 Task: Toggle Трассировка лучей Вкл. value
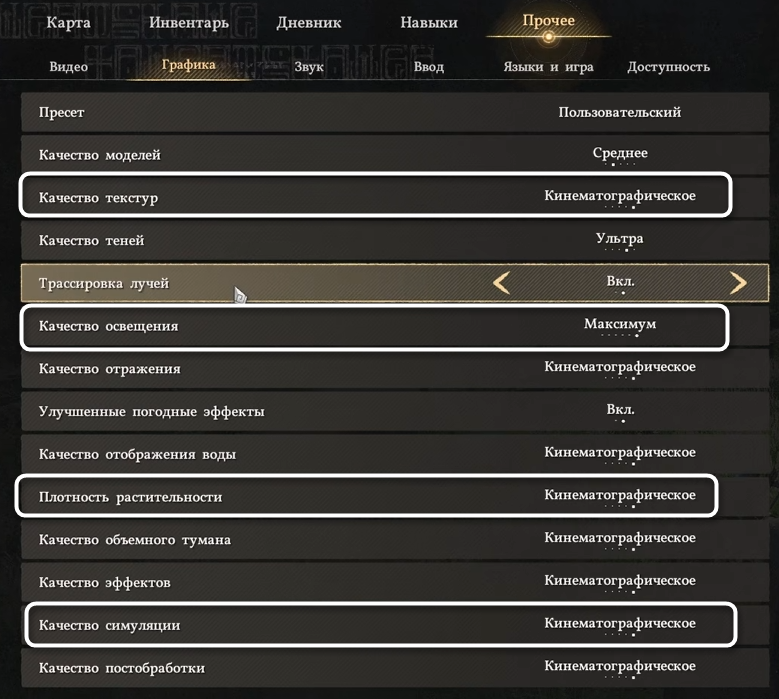coord(620,282)
